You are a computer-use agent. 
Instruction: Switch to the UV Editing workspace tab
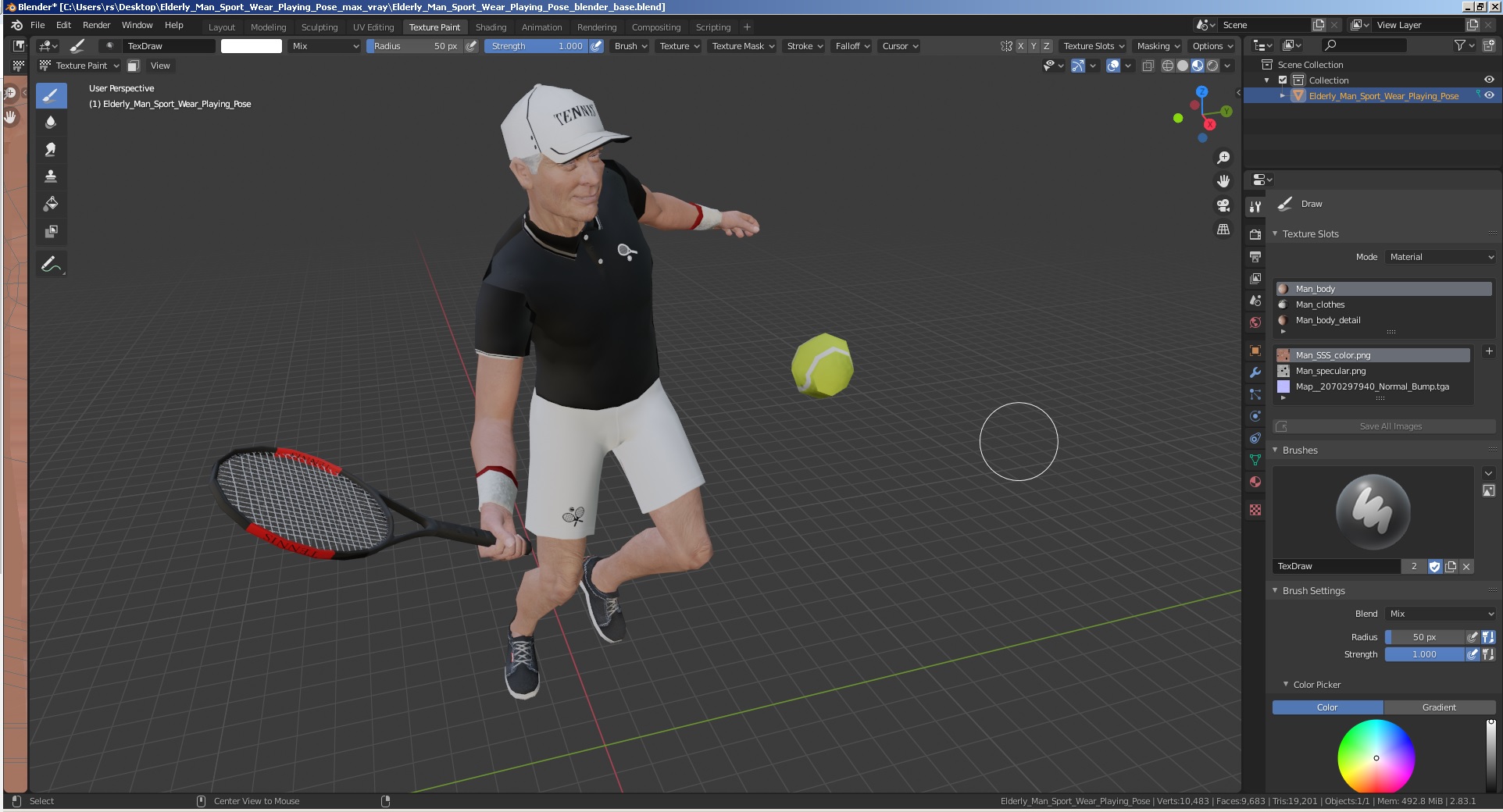(373, 27)
